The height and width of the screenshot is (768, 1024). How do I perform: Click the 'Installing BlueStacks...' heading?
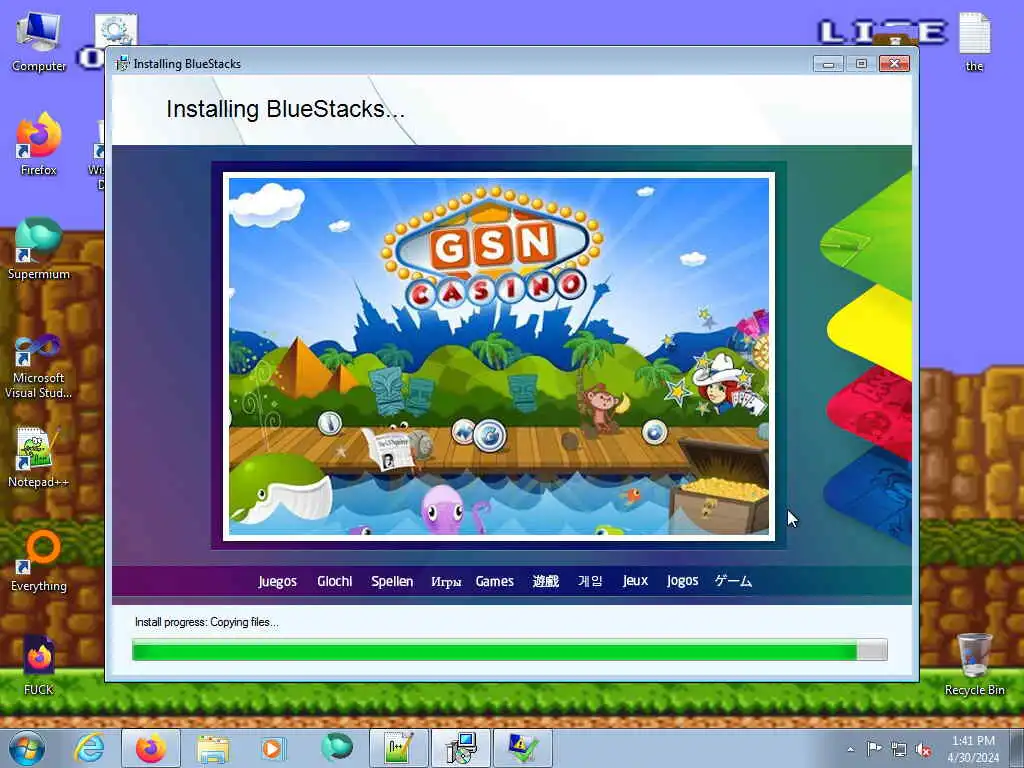285,109
